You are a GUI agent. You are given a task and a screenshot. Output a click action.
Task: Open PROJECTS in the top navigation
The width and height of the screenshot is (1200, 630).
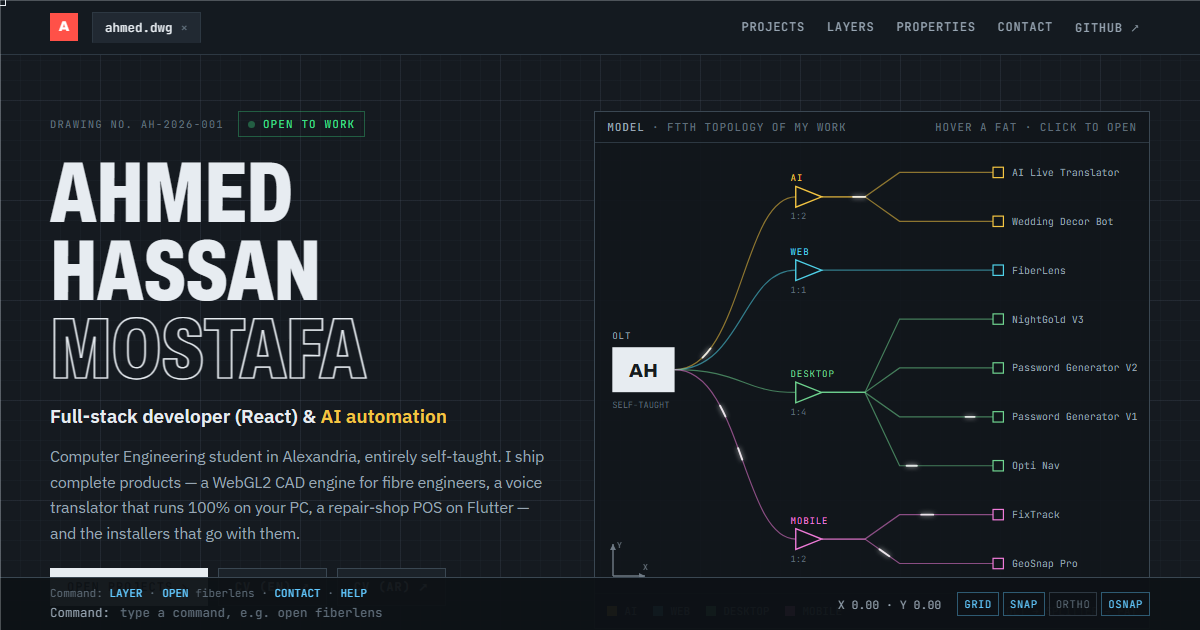coord(773,27)
